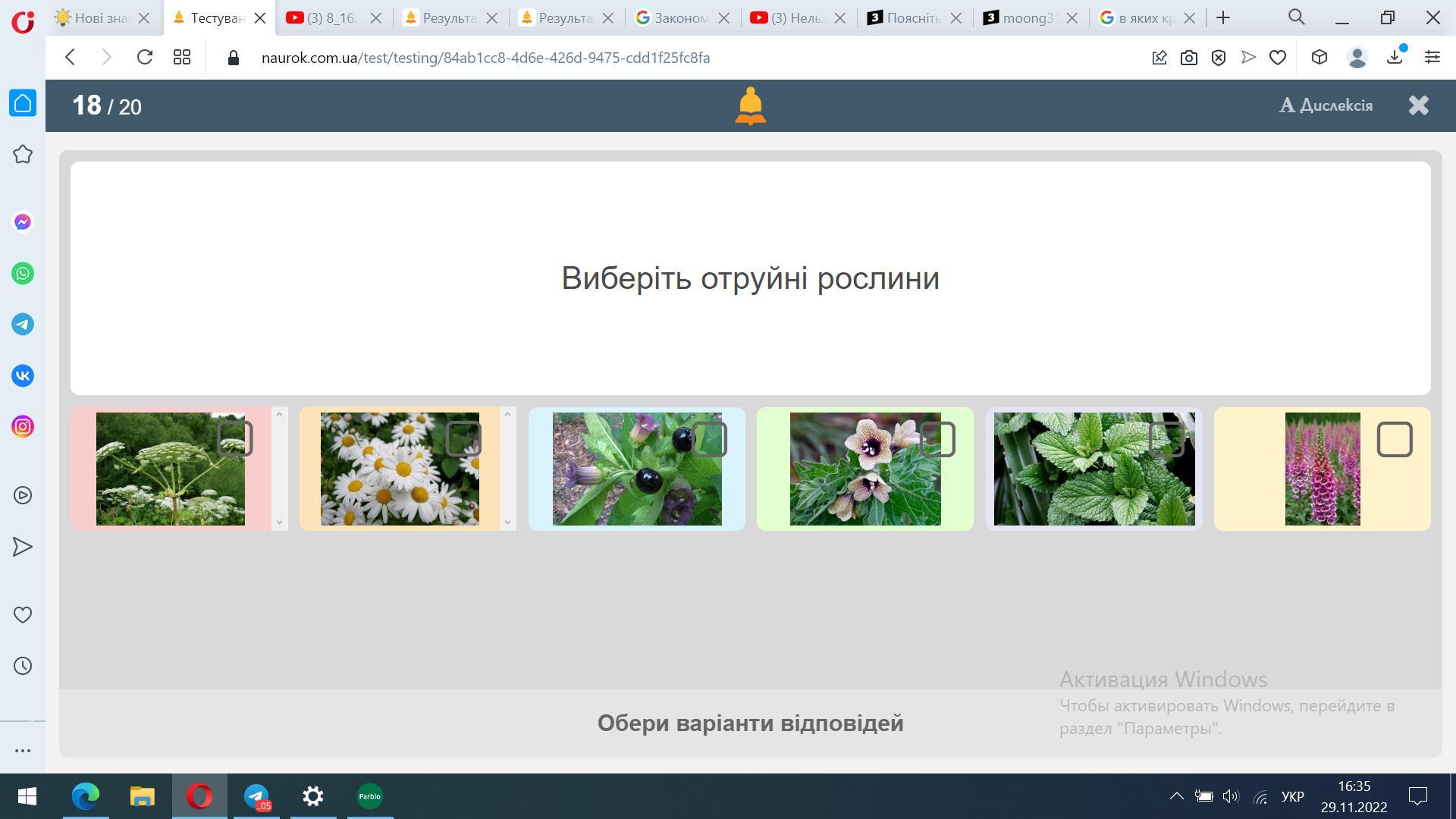Open the foxglove flowers image
The height and width of the screenshot is (819, 1456).
1323,469
